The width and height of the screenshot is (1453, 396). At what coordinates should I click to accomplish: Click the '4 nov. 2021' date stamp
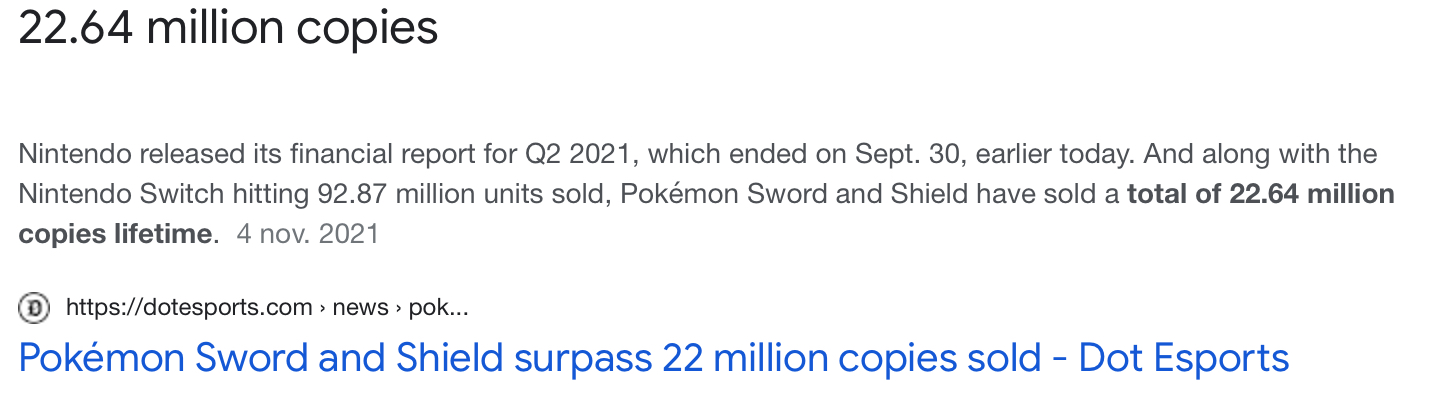tap(308, 235)
